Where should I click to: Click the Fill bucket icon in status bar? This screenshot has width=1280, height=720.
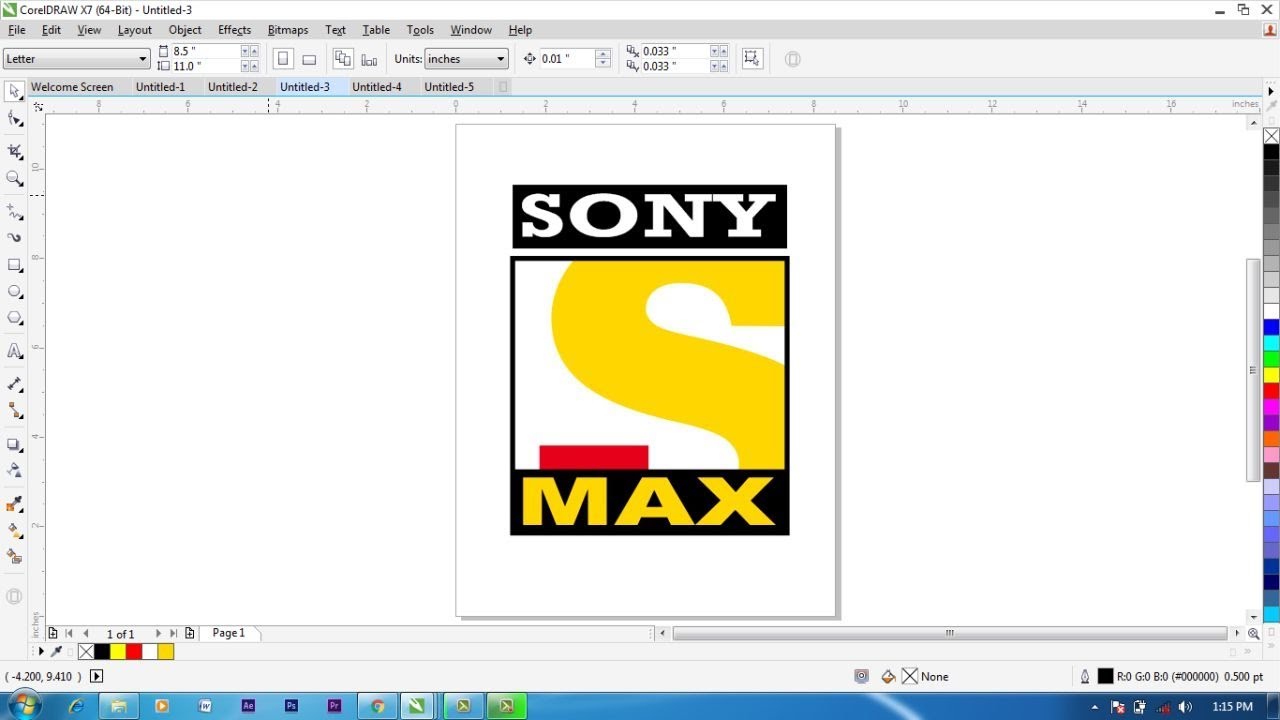pyautogui.click(x=888, y=677)
